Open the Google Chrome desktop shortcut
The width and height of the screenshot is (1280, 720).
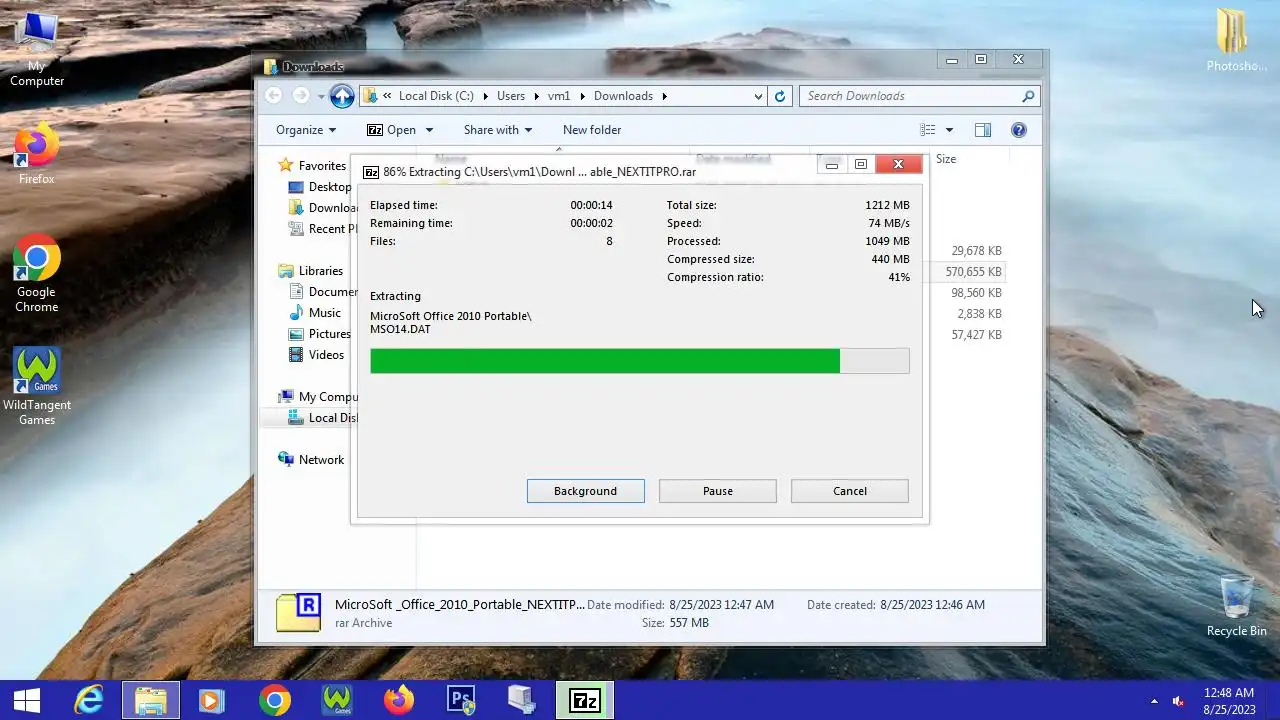(x=37, y=275)
